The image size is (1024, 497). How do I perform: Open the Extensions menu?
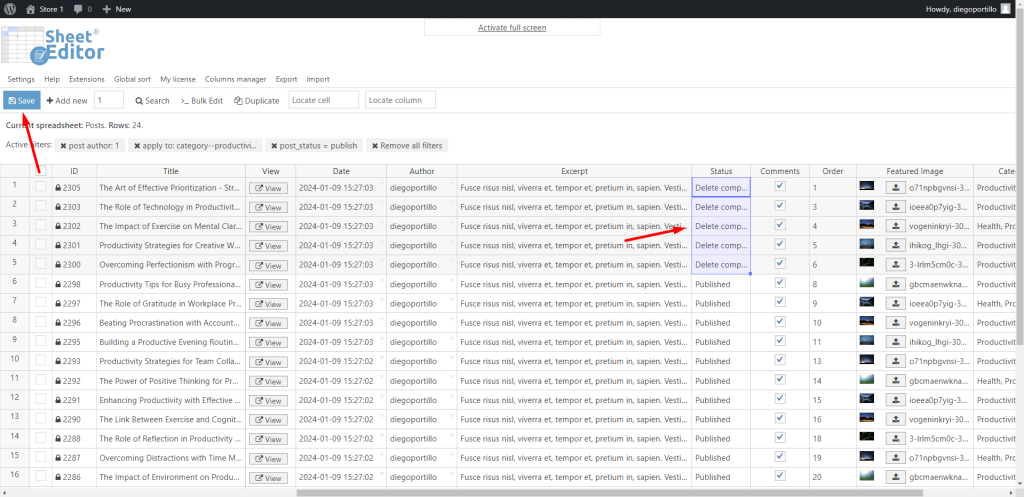[x=87, y=79]
